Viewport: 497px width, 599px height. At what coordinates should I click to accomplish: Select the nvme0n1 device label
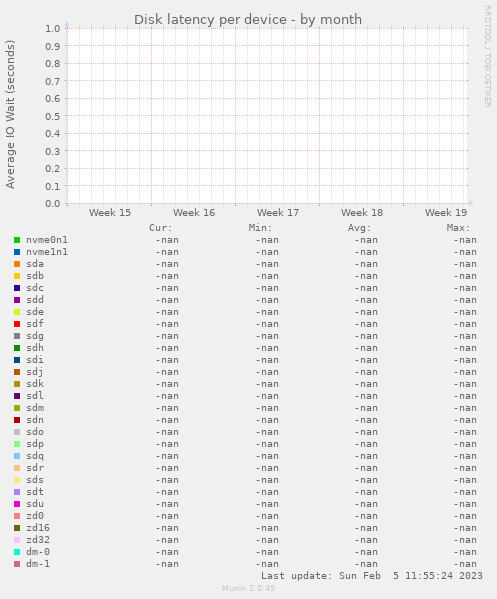47,240
